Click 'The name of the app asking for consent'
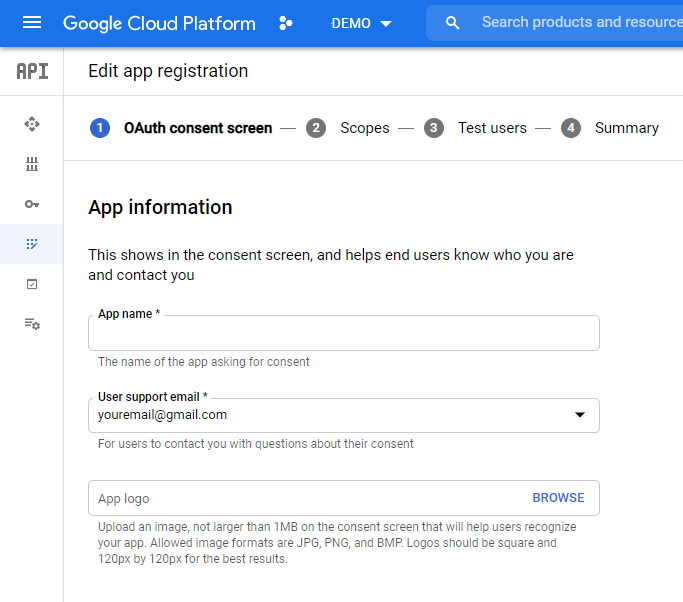This screenshot has height=602, width=683. click(x=204, y=362)
